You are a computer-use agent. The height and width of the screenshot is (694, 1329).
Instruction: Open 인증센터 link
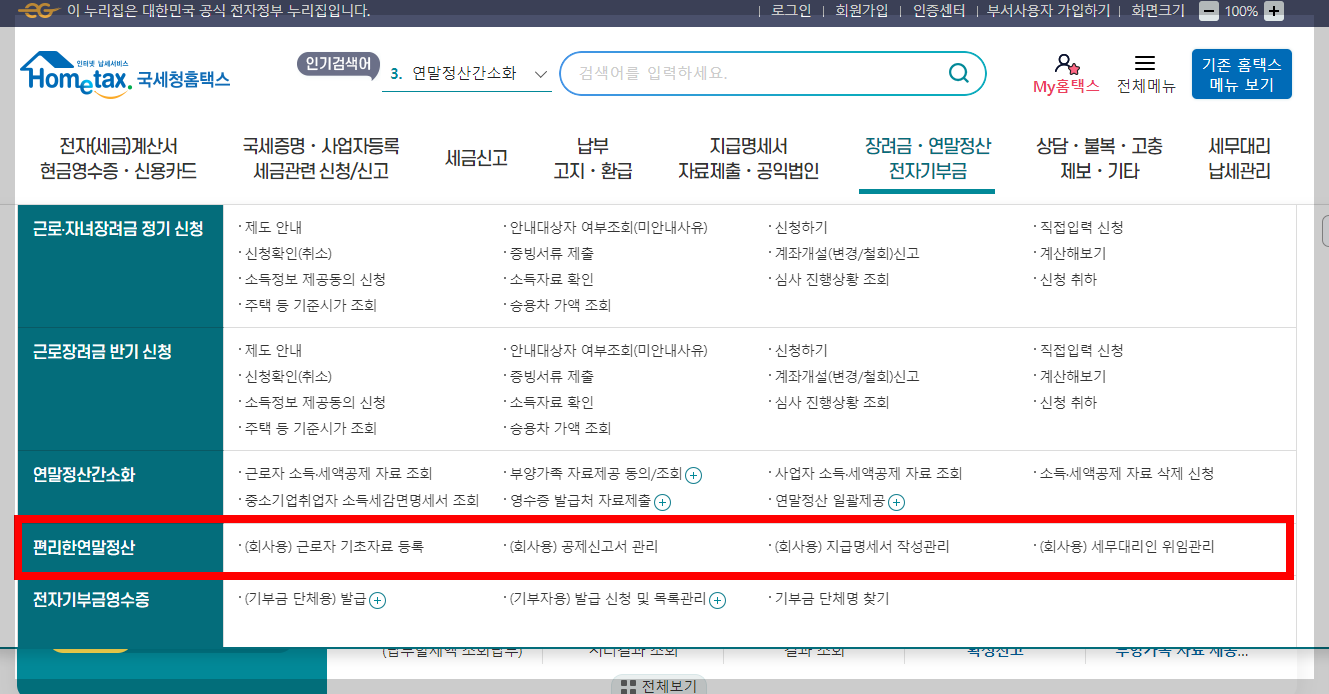pyautogui.click(x=939, y=11)
